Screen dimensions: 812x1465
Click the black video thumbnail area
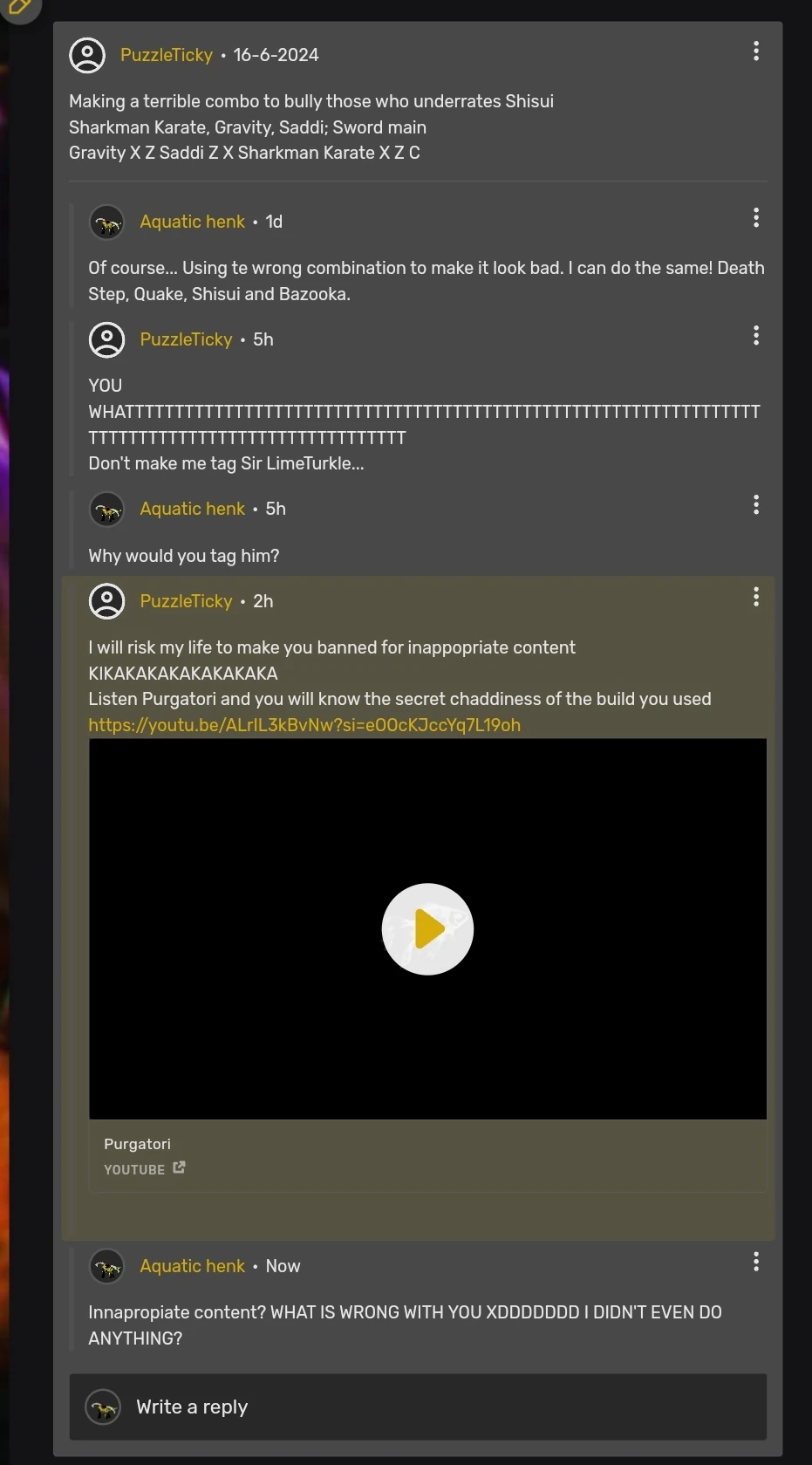point(427,929)
